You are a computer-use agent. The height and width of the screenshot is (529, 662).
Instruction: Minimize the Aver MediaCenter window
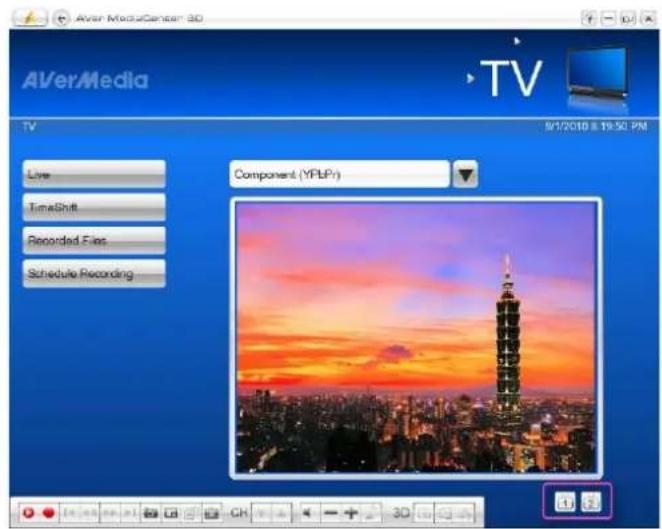(608, 18)
